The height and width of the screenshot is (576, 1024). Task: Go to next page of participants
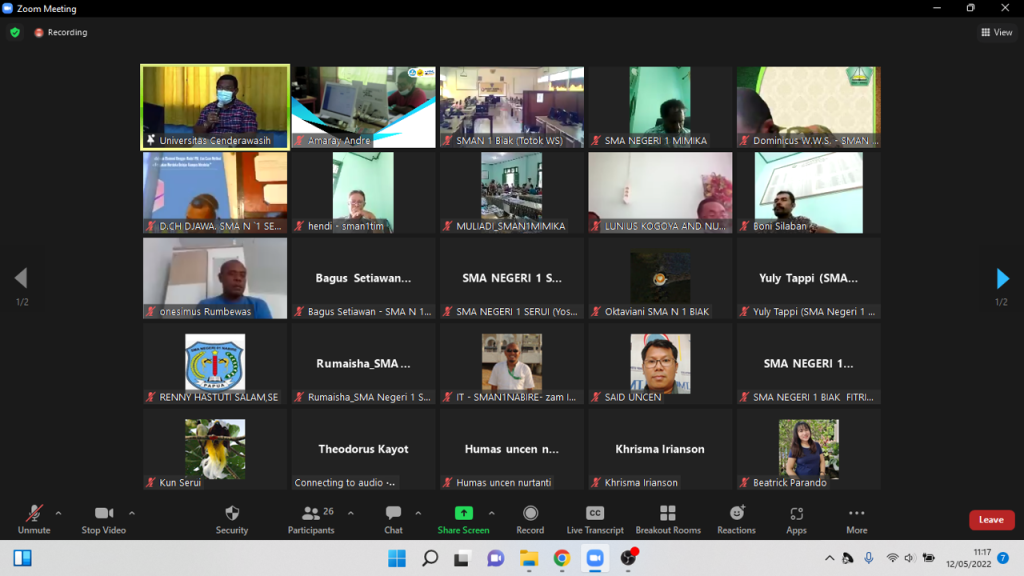1002,278
